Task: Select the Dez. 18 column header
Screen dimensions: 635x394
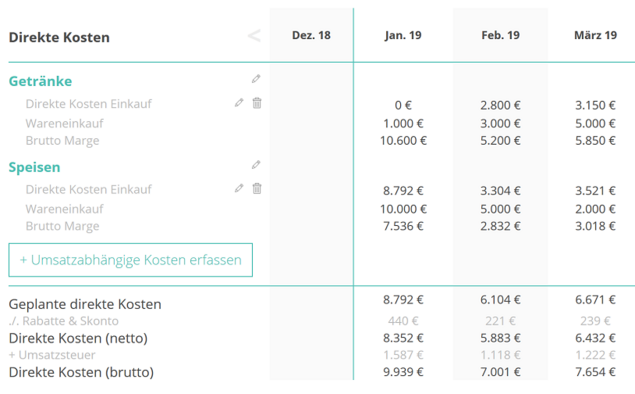Action: (x=311, y=35)
